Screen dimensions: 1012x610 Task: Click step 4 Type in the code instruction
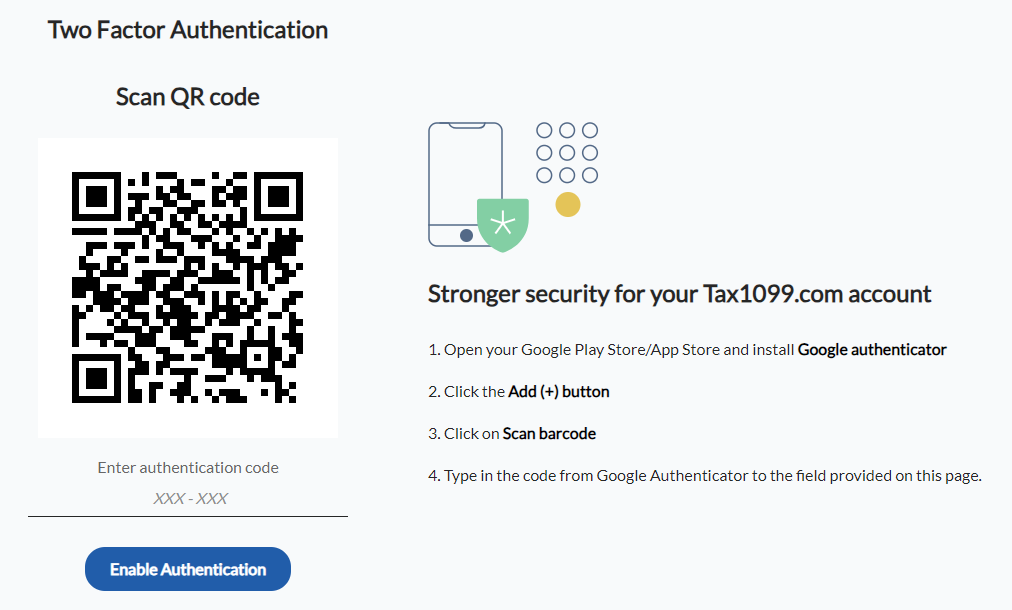point(705,476)
